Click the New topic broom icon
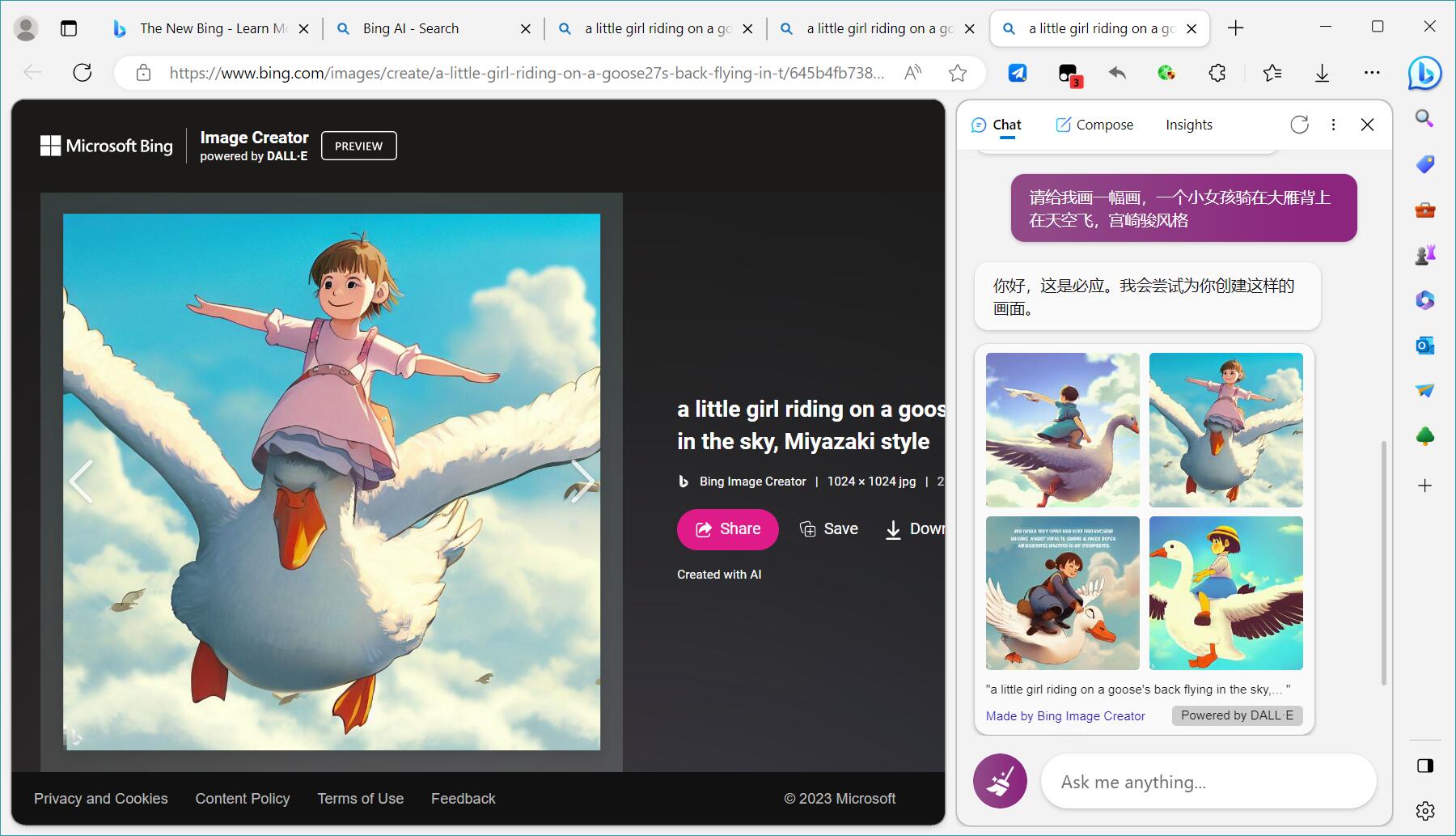 (x=1000, y=782)
